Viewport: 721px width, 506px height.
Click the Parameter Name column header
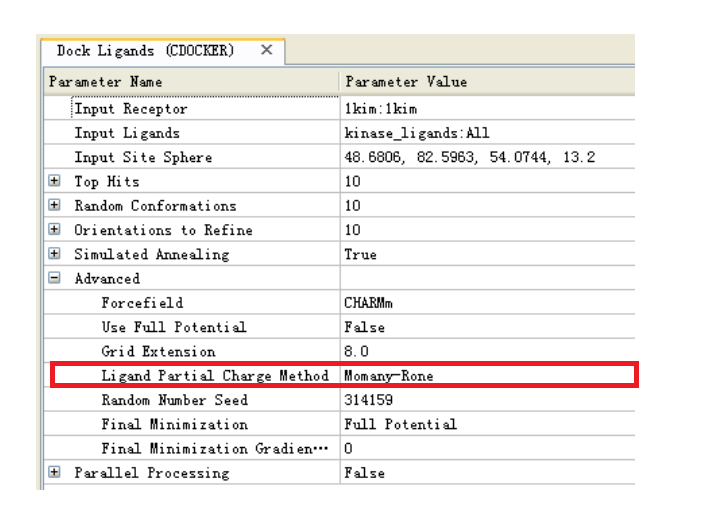point(192,82)
